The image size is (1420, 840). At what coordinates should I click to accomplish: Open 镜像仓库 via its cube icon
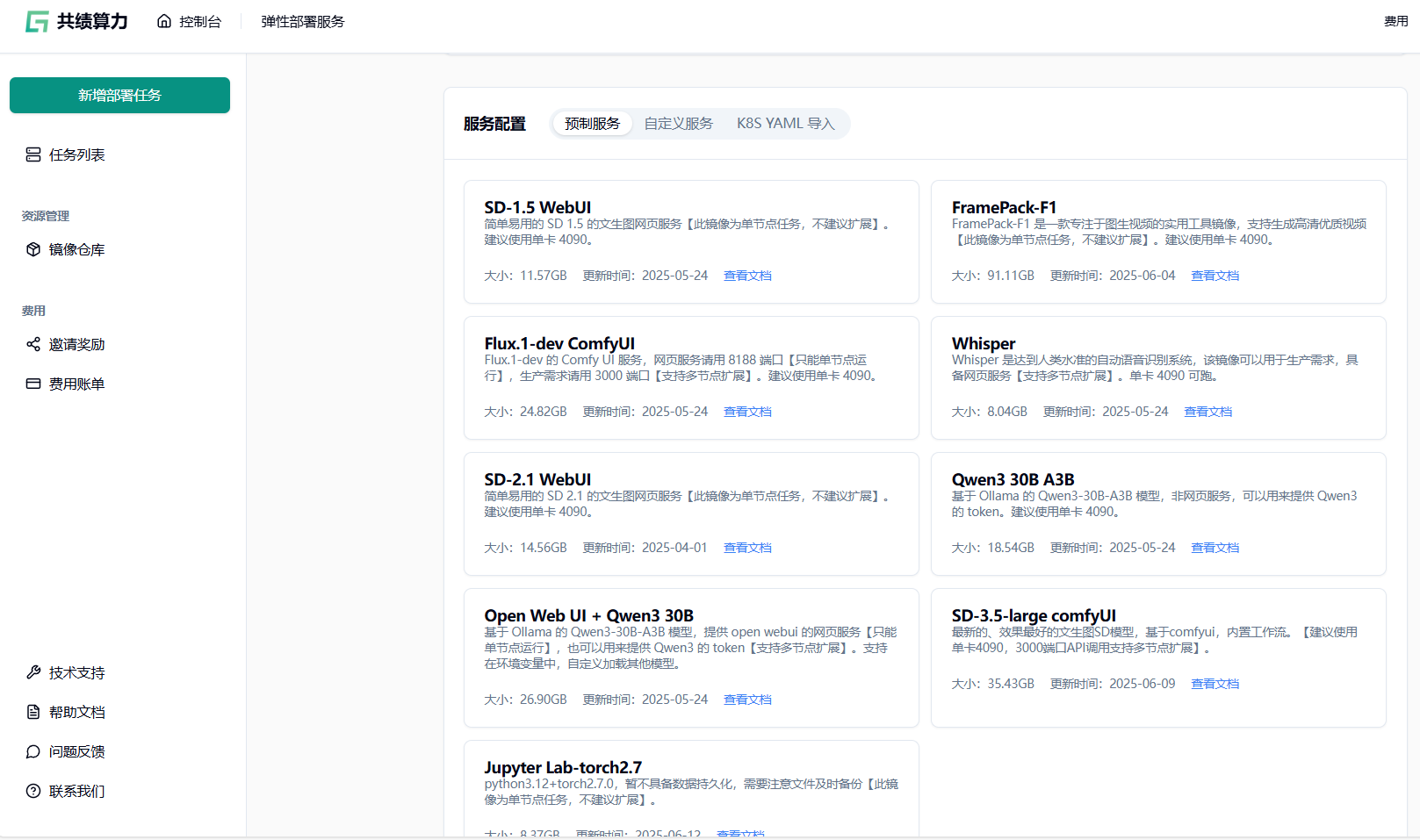click(33, 249)
